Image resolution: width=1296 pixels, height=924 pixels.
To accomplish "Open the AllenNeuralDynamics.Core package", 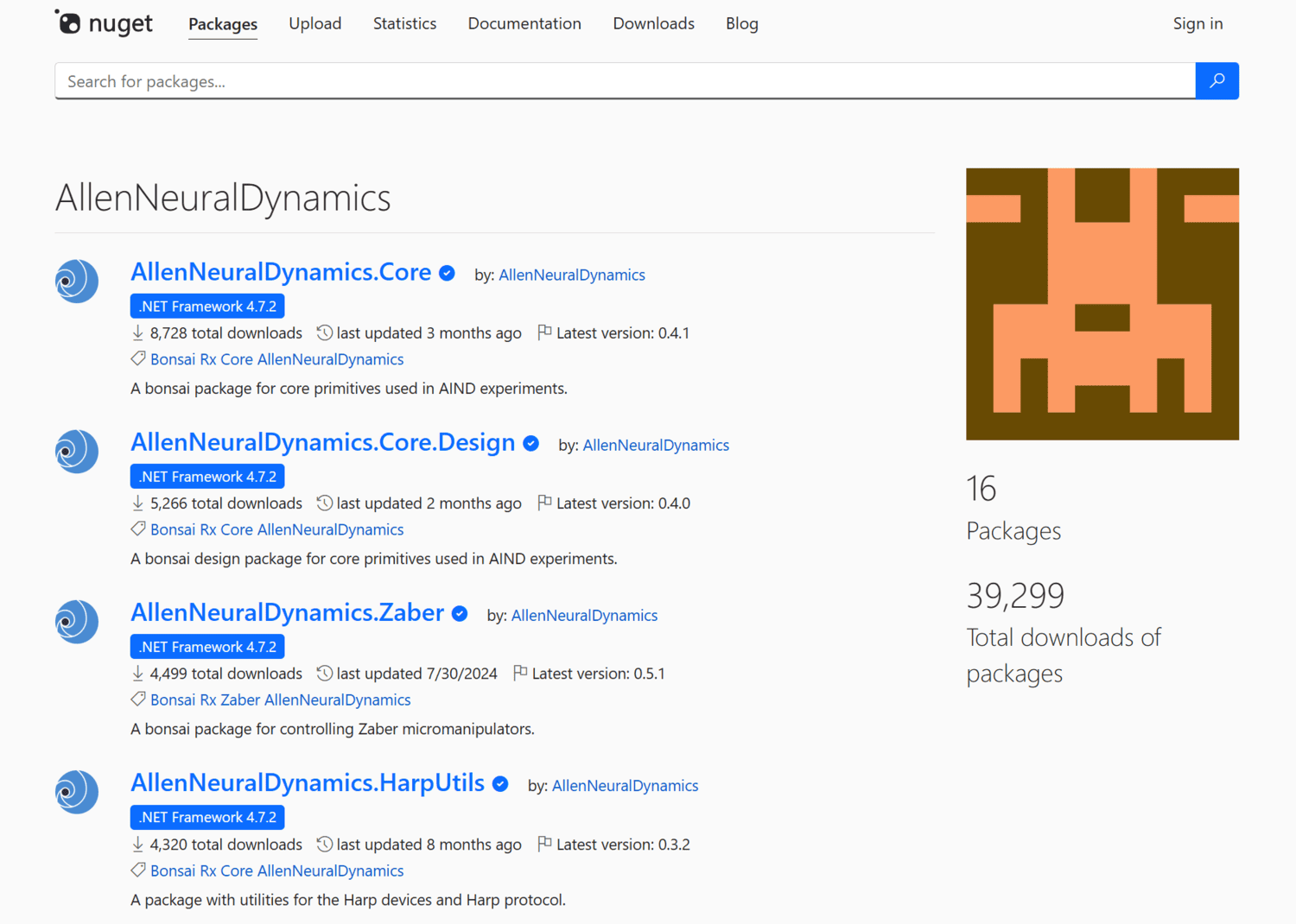I will pyautogui.click(x=281, y=272).
